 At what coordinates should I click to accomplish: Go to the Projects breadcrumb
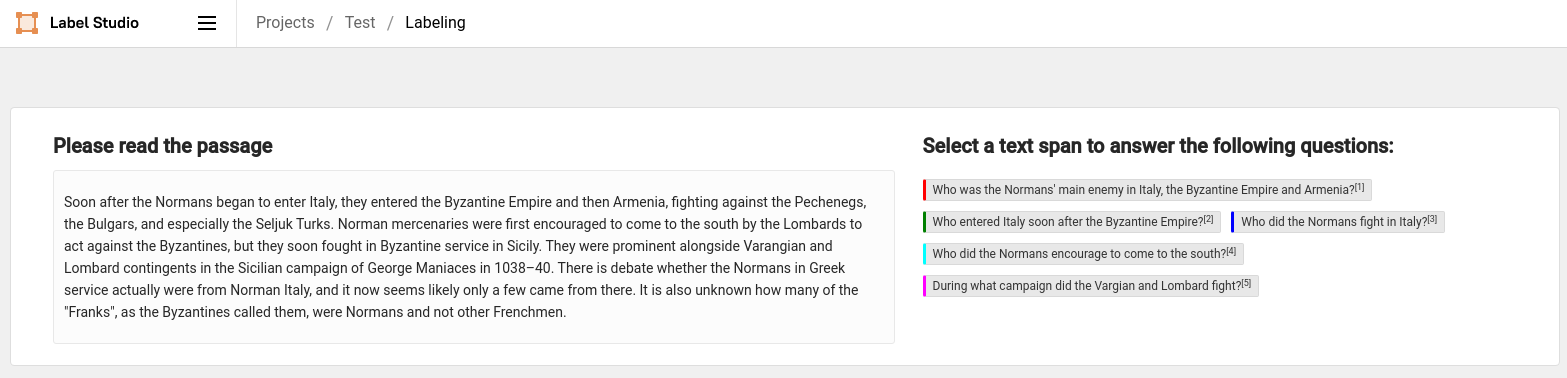[285, 23]
